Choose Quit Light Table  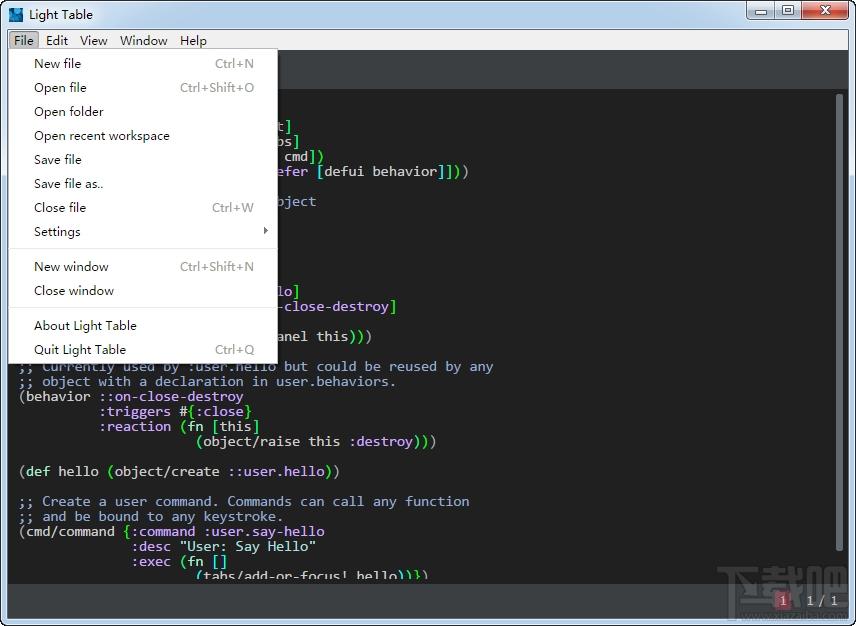pyautogui.click(x=143, y=350)
